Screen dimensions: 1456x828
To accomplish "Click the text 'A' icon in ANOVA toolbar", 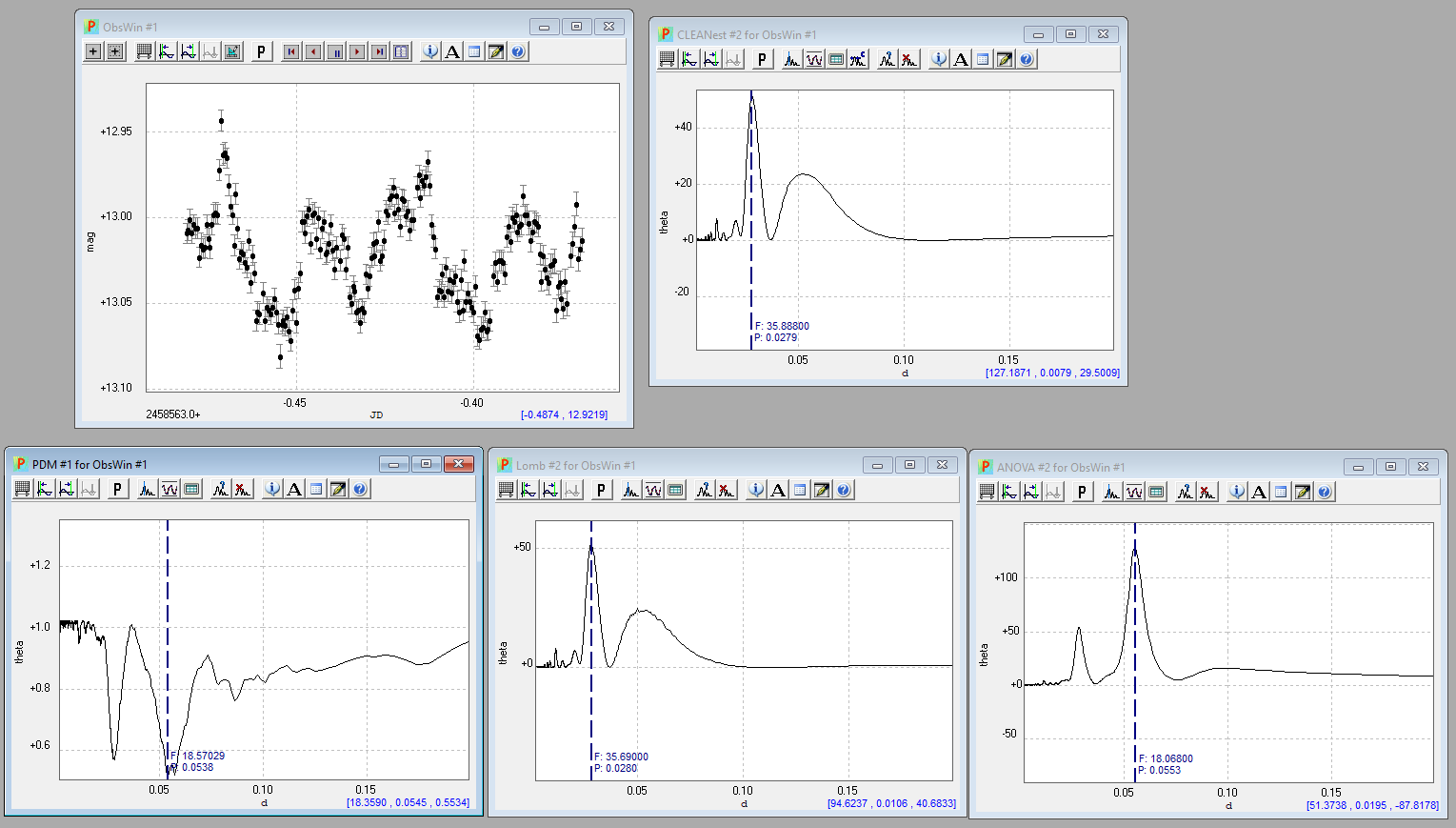I will [1259, 493].
